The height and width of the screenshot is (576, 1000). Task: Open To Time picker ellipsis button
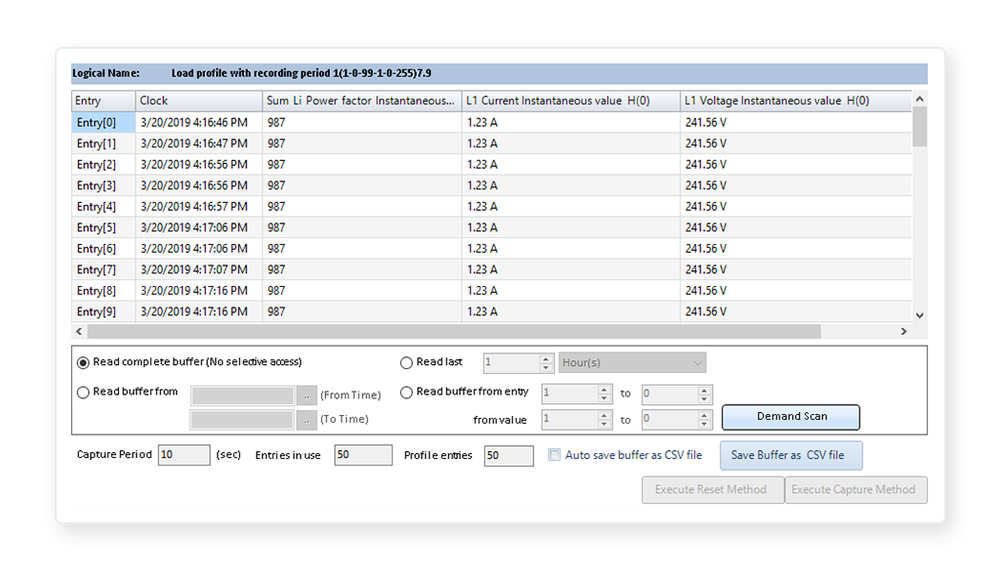[306, 419]
